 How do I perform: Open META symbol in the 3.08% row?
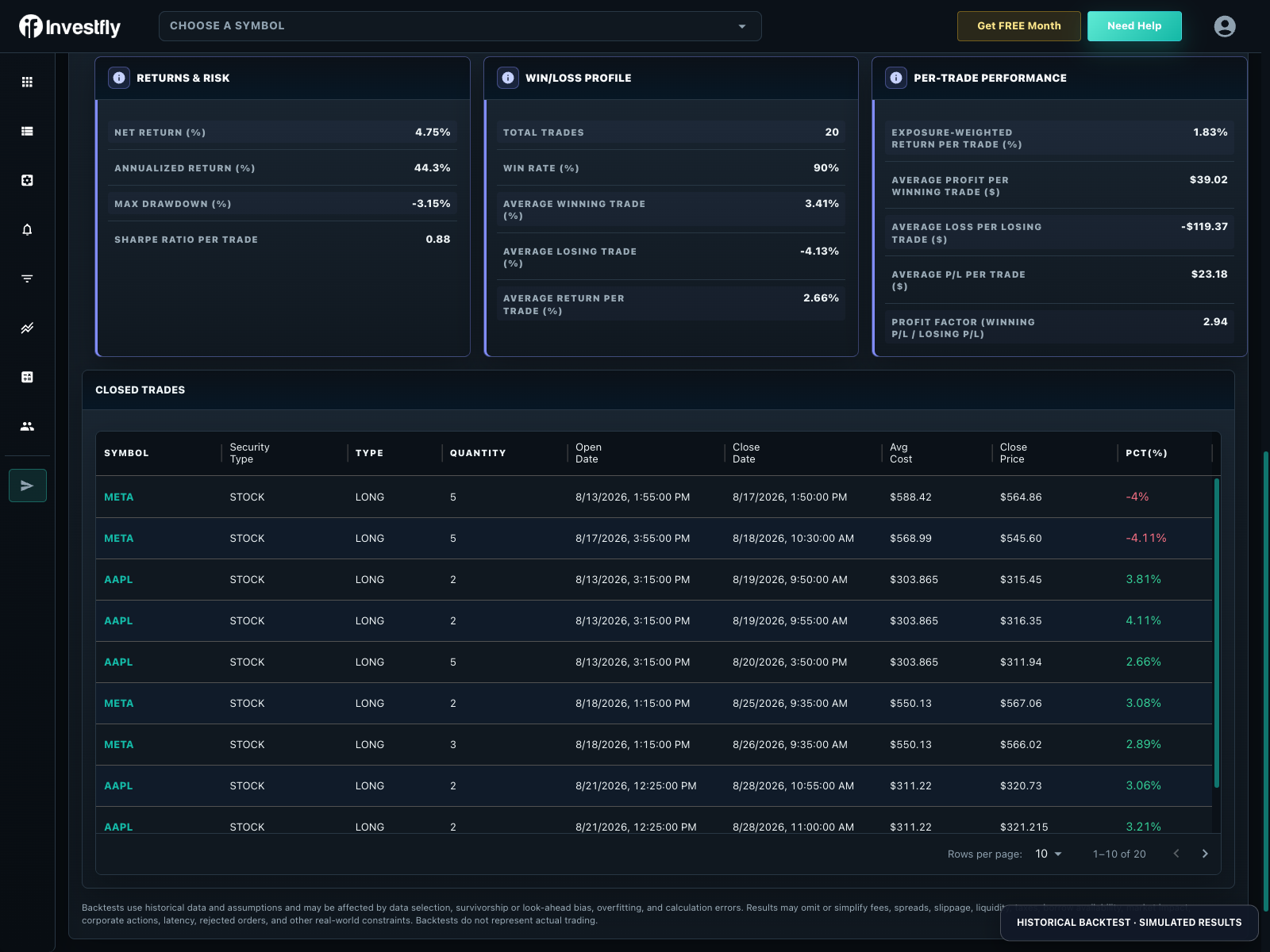(x=119, y=703)
